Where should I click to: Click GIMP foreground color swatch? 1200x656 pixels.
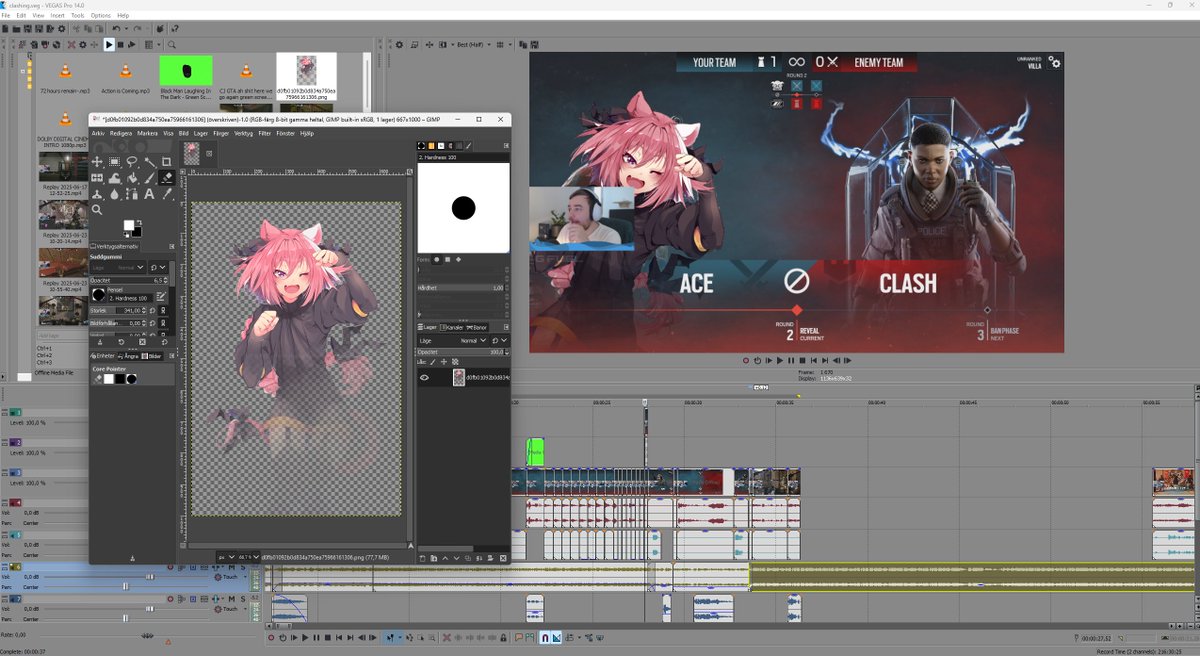[x=129, y=225]
